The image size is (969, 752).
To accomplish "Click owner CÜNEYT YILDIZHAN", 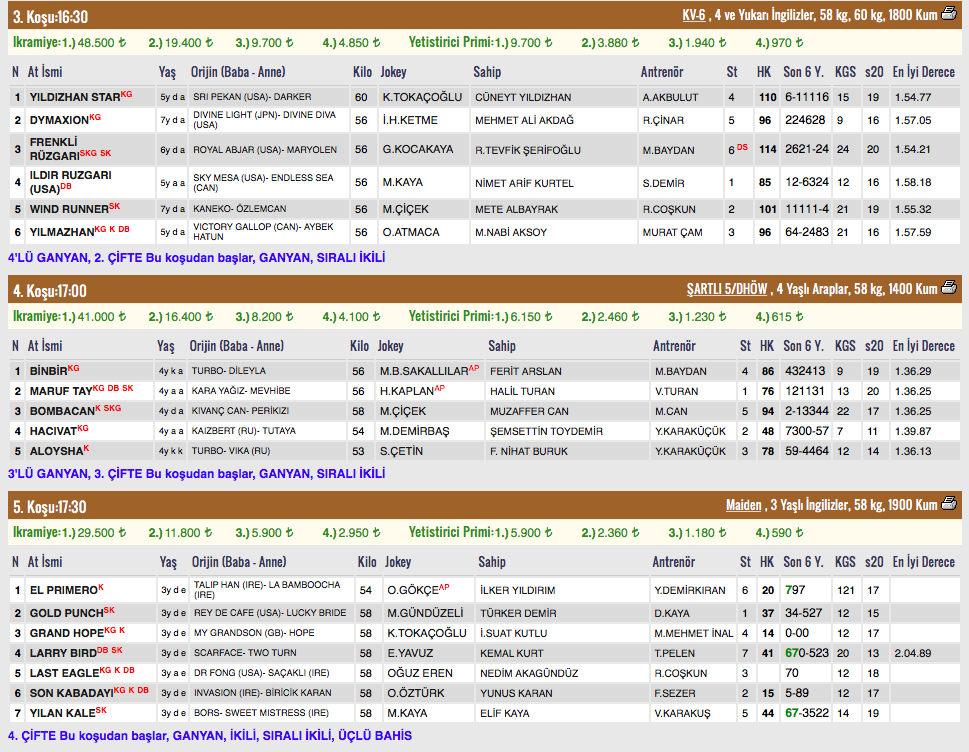I will (x=523, y=97).
